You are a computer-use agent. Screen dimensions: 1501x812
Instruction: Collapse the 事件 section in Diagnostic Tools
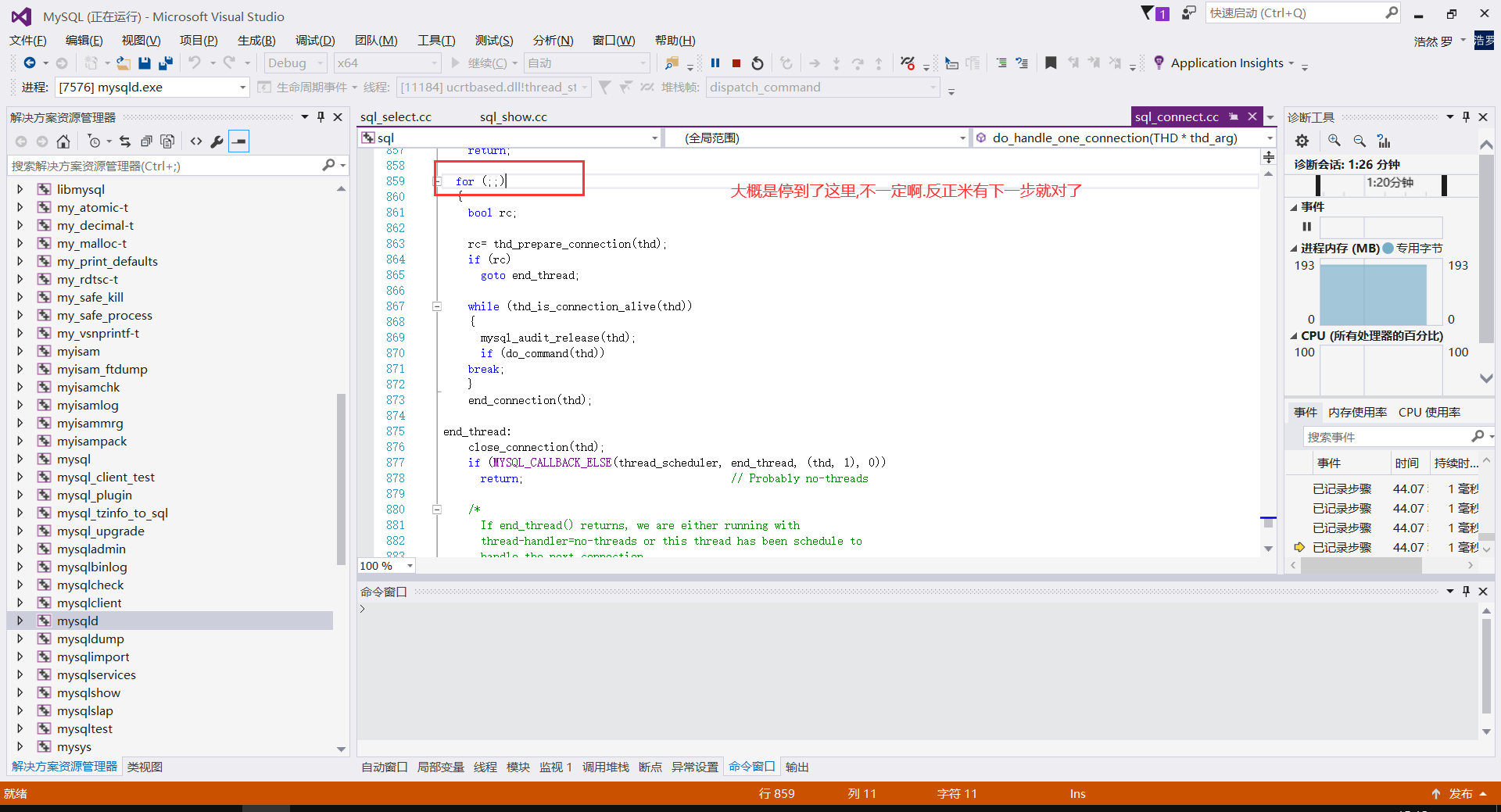coord(1294,207)
